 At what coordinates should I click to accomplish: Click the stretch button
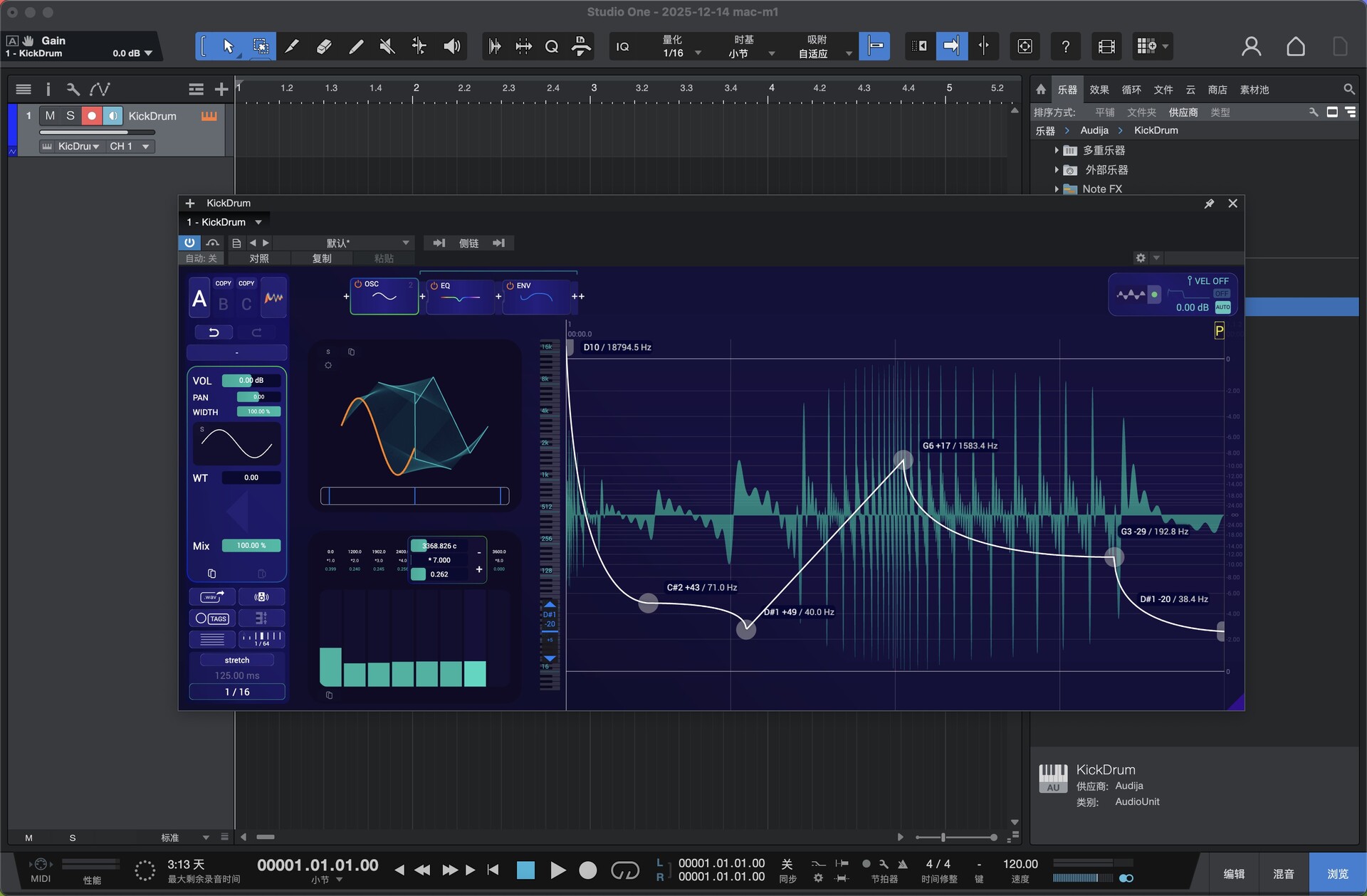[236, 660]
